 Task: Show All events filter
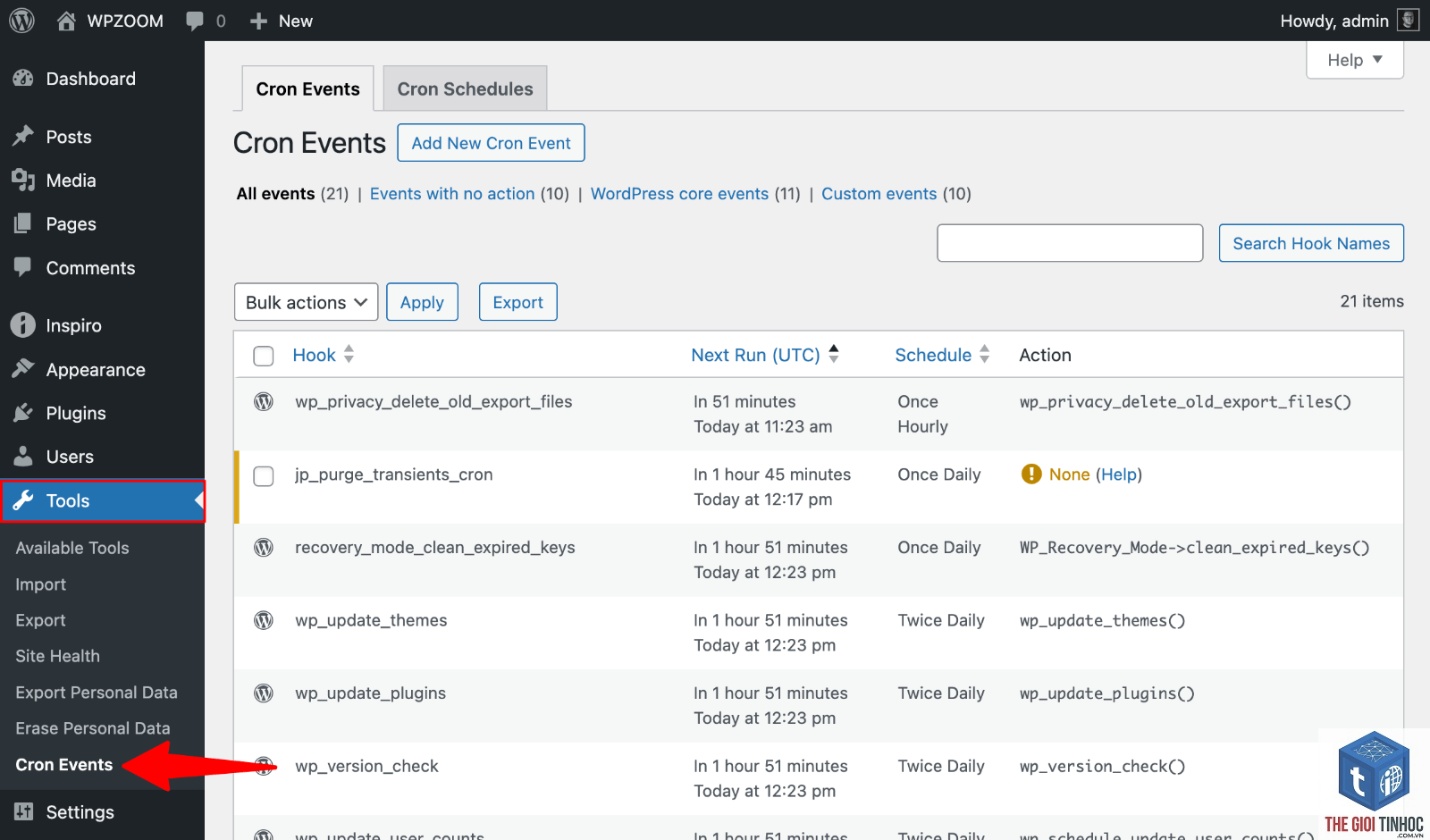[275, 194]
